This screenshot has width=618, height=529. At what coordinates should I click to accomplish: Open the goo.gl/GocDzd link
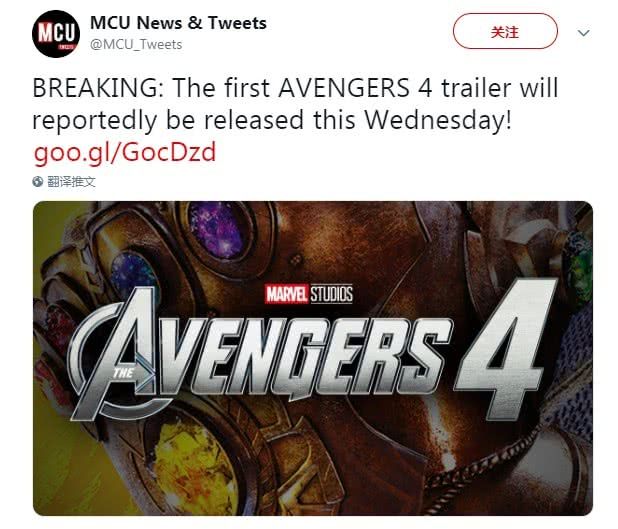(x=124, y=153)
